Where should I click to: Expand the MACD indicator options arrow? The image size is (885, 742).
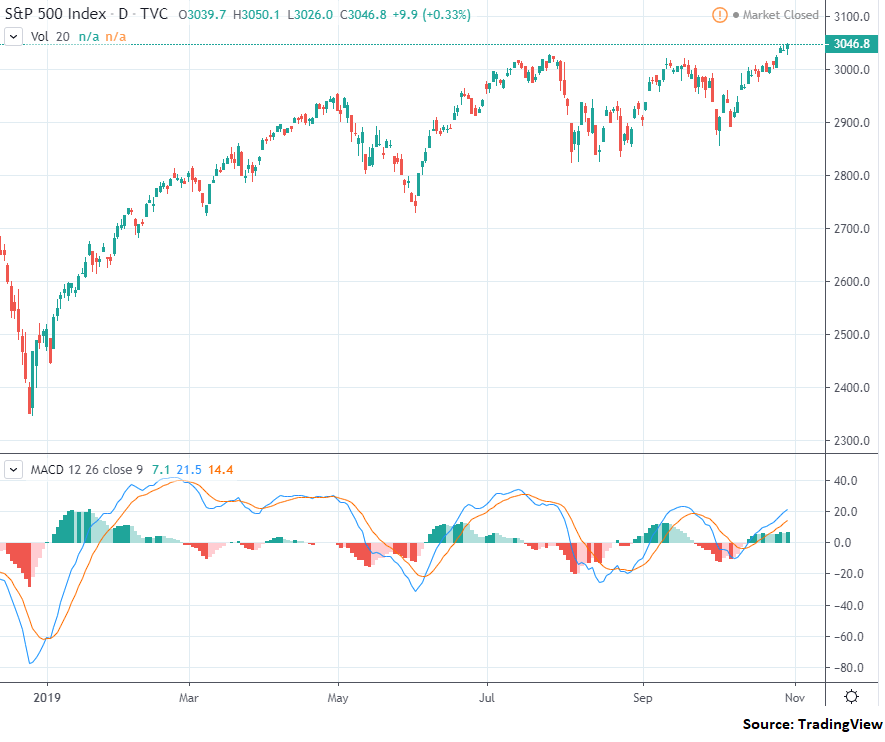pyautogui.click(x=16, y=468)
